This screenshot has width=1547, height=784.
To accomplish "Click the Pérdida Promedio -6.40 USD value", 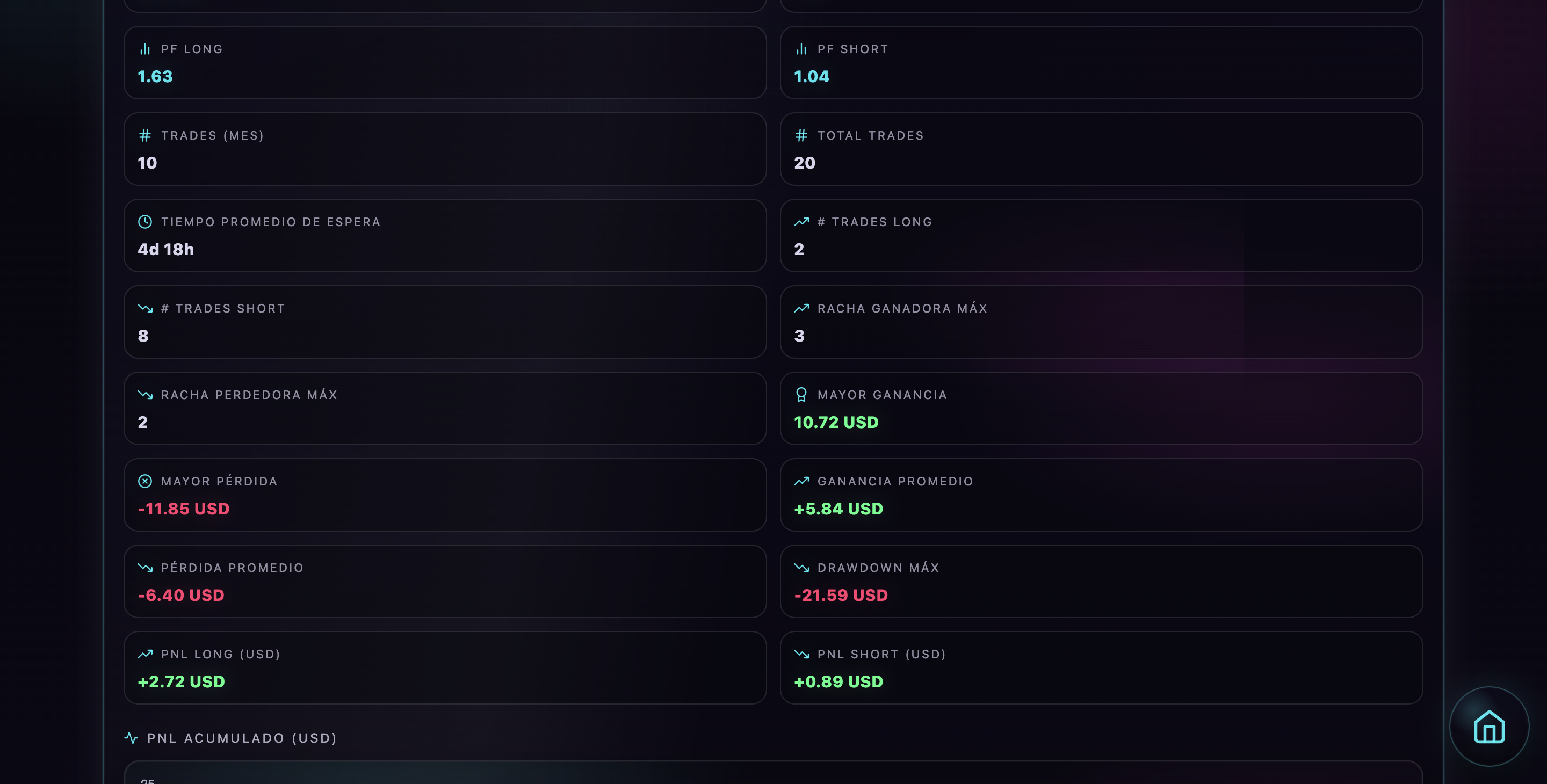I will [x=181, y=596].
